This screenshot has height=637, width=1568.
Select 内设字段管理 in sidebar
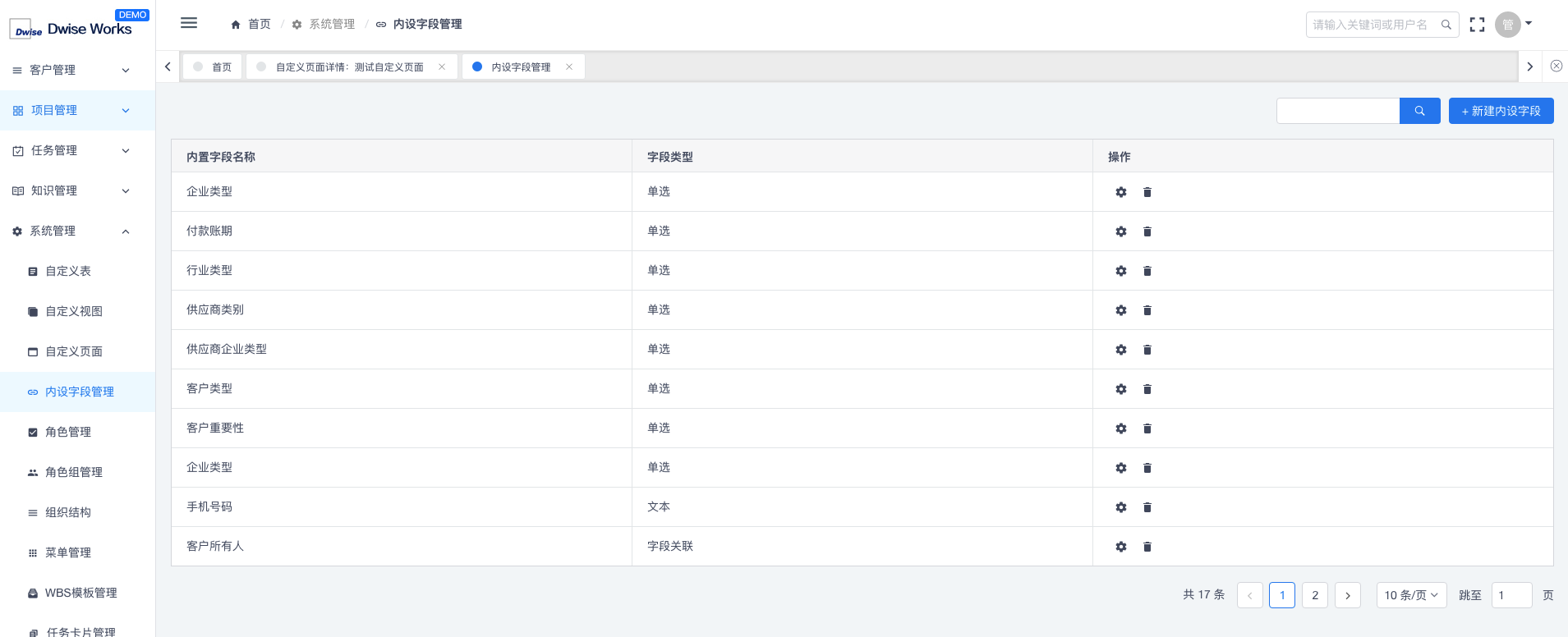click(x=77, y=392)
